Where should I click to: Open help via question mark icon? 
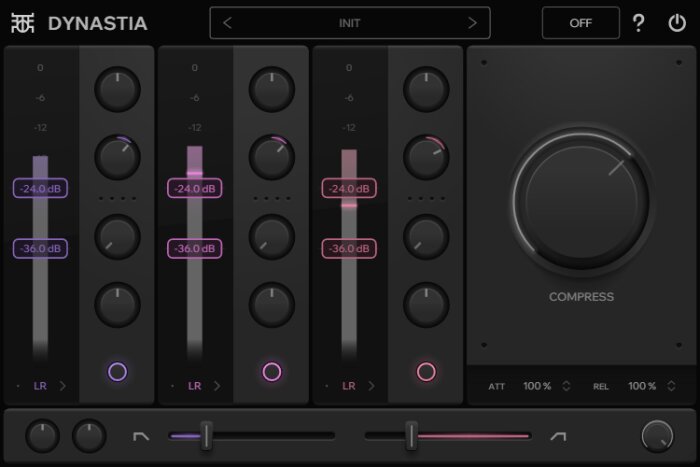(x=638, y=23)
